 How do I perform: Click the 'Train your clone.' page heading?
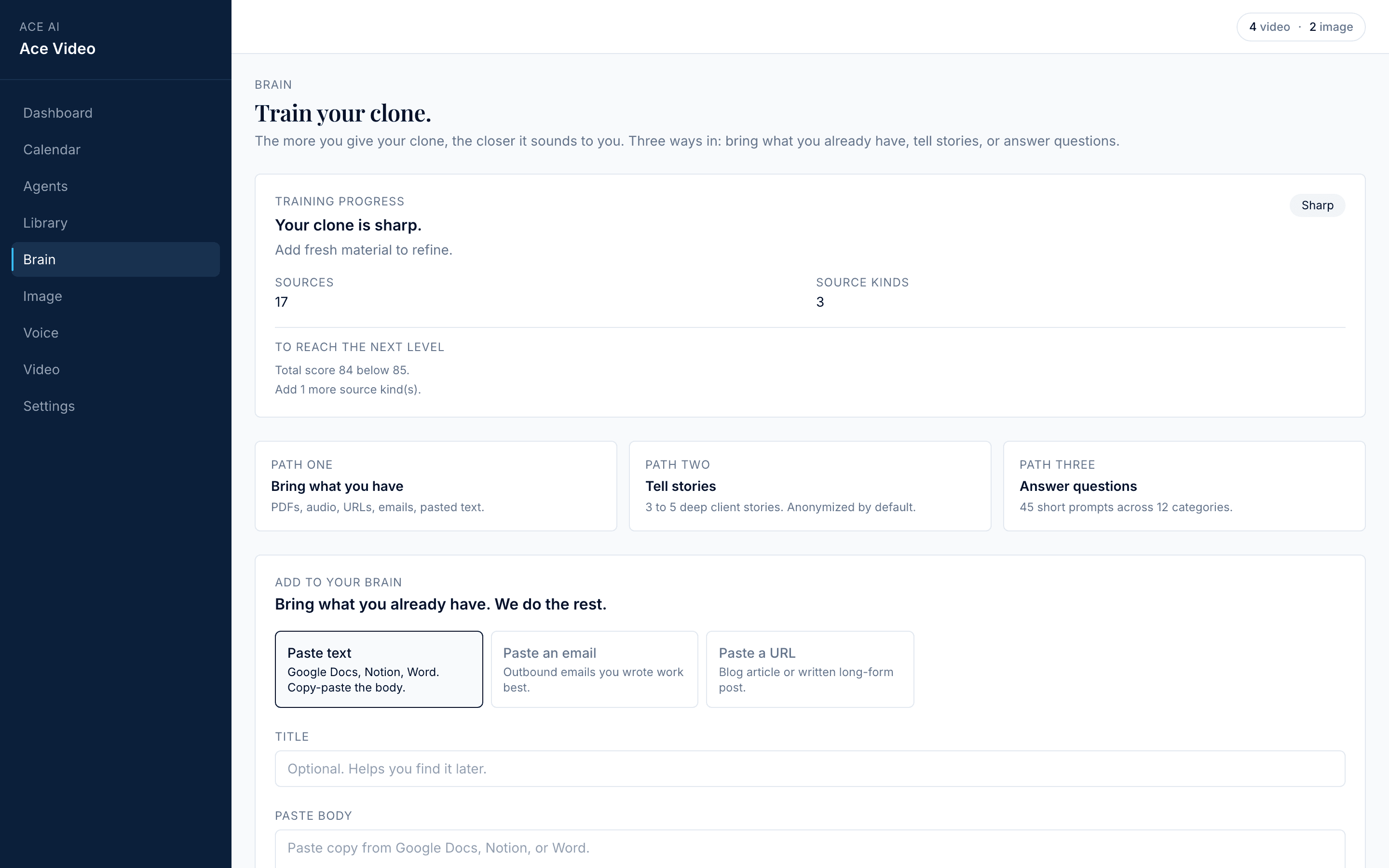342,113
